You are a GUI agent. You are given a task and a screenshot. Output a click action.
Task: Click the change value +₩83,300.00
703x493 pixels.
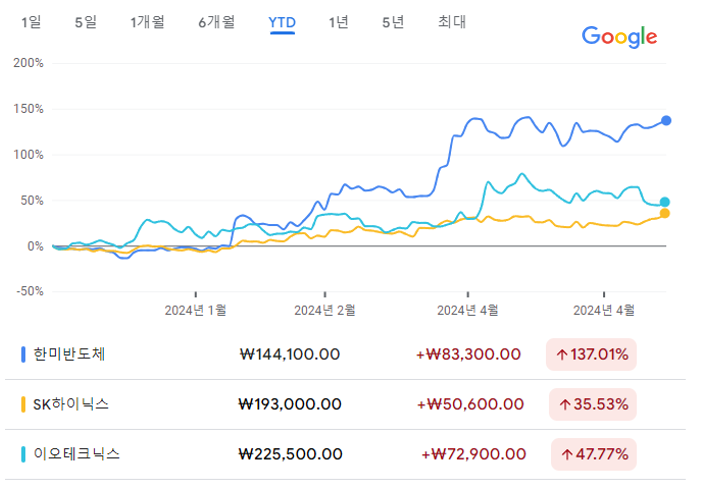(x=468, y=355)
